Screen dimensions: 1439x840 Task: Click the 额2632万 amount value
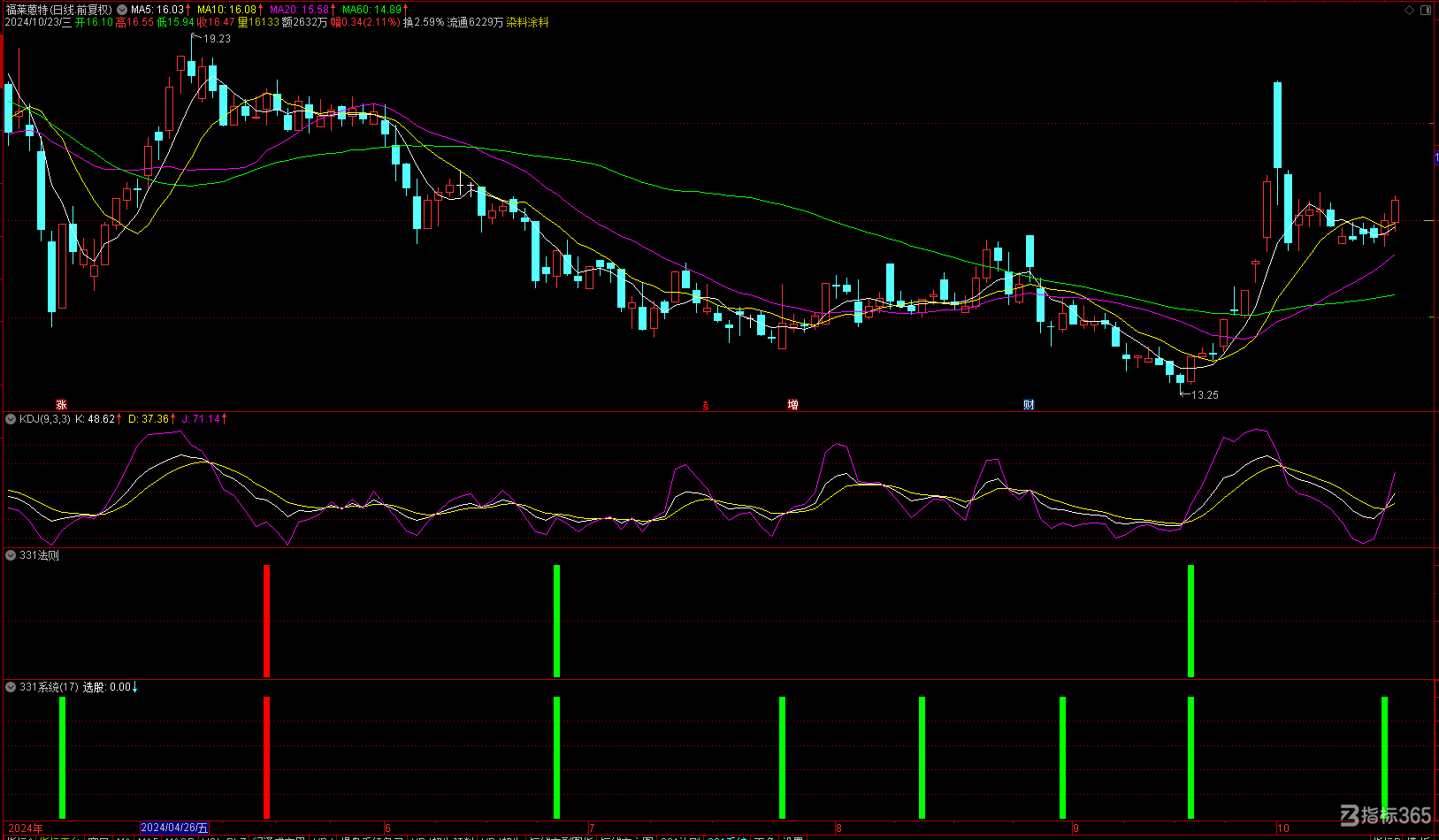pos(305,22)
